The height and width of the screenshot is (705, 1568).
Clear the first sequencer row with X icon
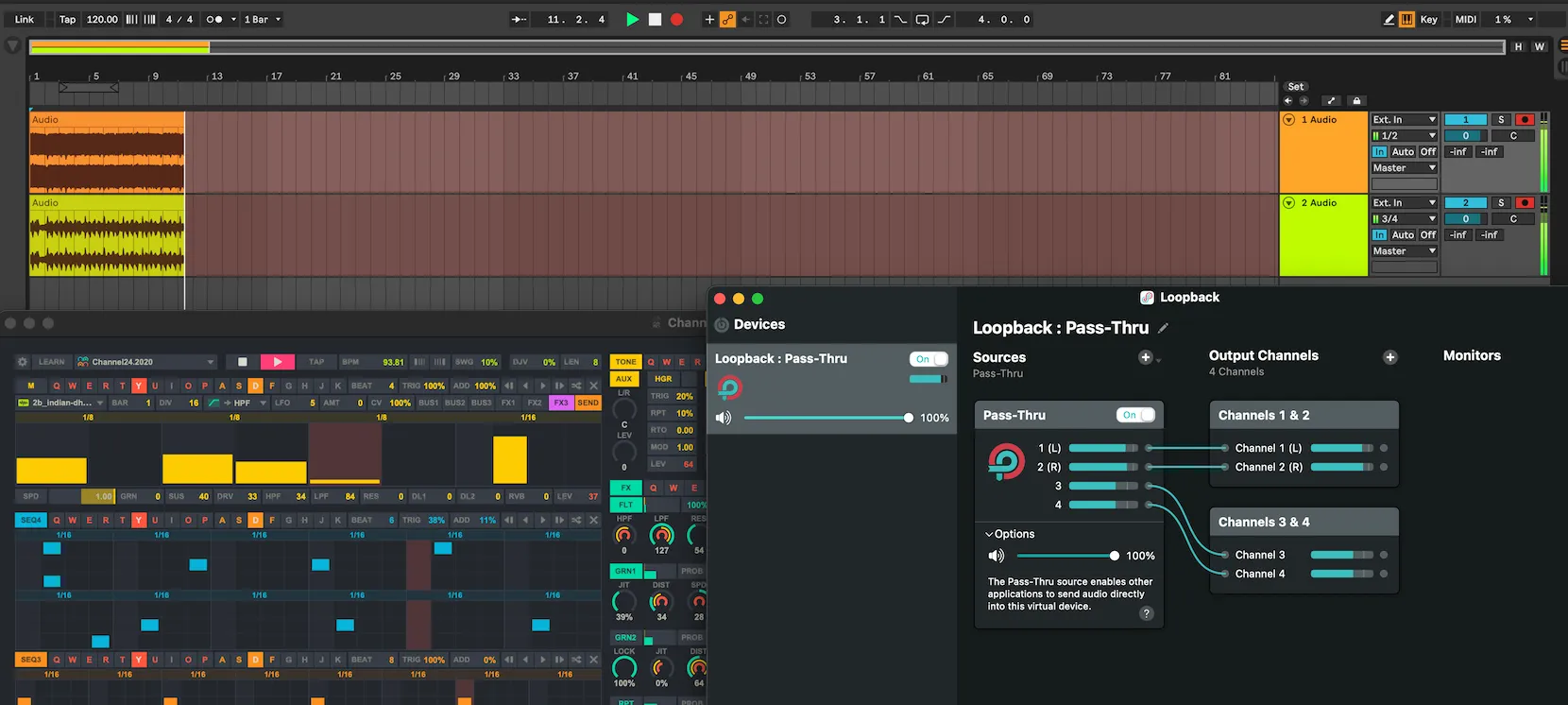[x=593, y=386]
